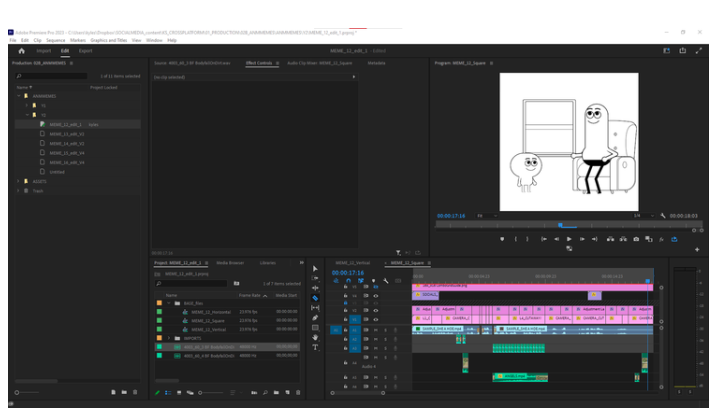Viewport: 715px width, 413px height.
Task: Open the 1/4 playback resolution dropdown
Action: pos(643,216)
